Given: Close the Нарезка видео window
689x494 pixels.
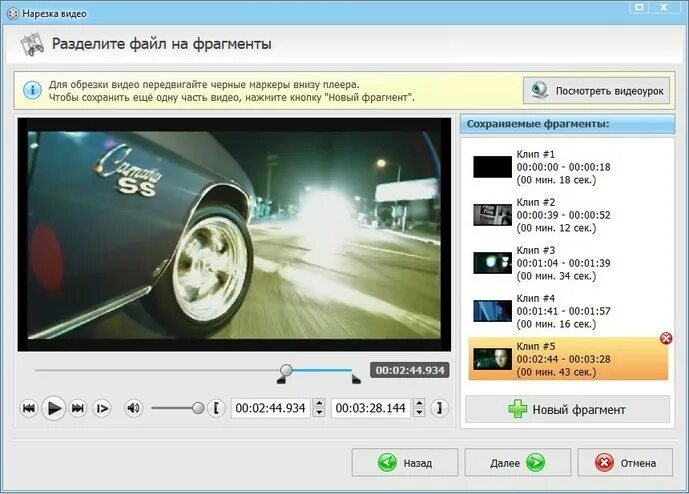Looking at the screenshot, I should pyautogui.click(x=665, y=7).
